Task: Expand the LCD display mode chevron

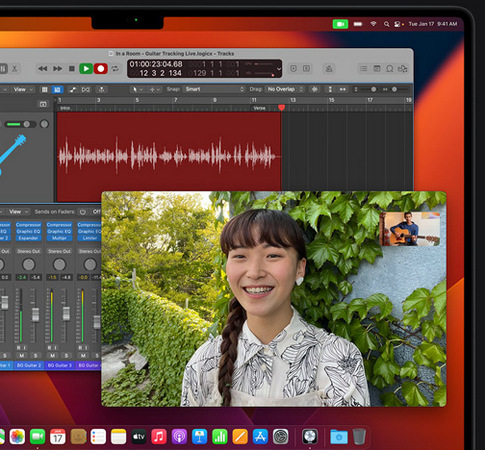Action: [279, 69]
